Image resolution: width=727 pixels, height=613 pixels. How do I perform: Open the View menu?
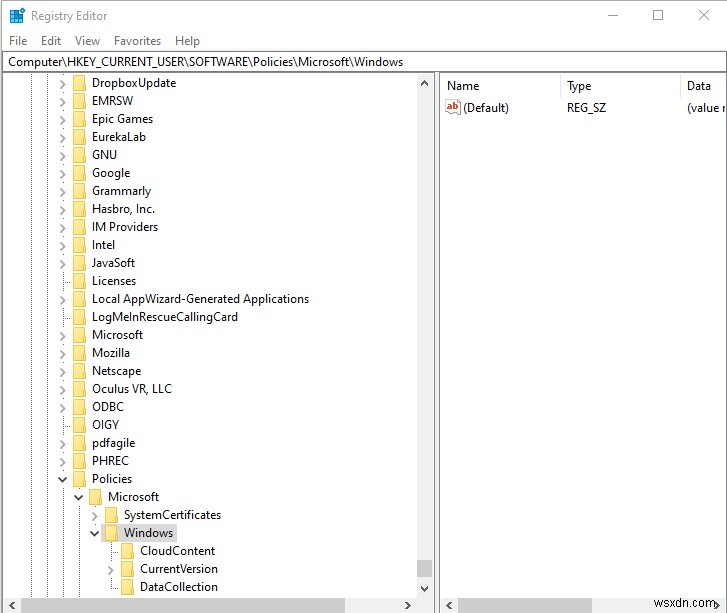click(88, 41)
